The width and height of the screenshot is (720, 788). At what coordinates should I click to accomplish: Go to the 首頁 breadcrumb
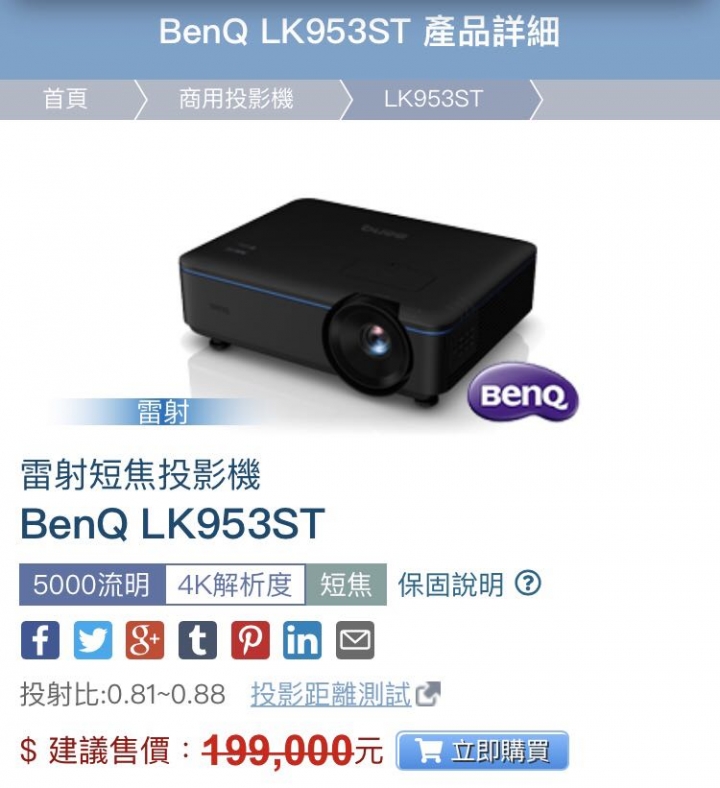coord(65,98)
